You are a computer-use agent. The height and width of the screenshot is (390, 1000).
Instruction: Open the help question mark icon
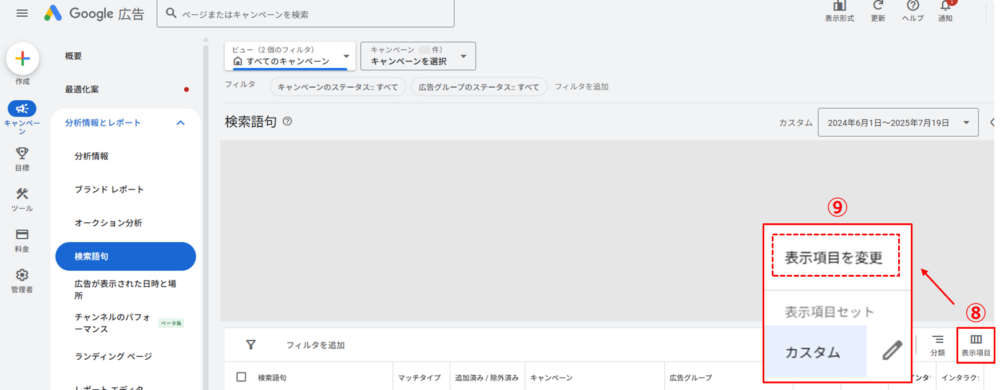point(913,6)
